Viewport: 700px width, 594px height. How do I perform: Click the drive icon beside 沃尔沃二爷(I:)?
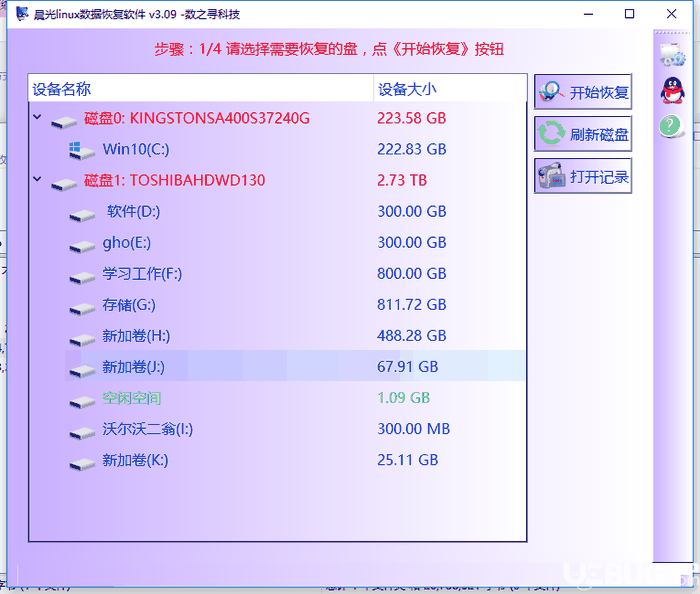coord(82,433)
